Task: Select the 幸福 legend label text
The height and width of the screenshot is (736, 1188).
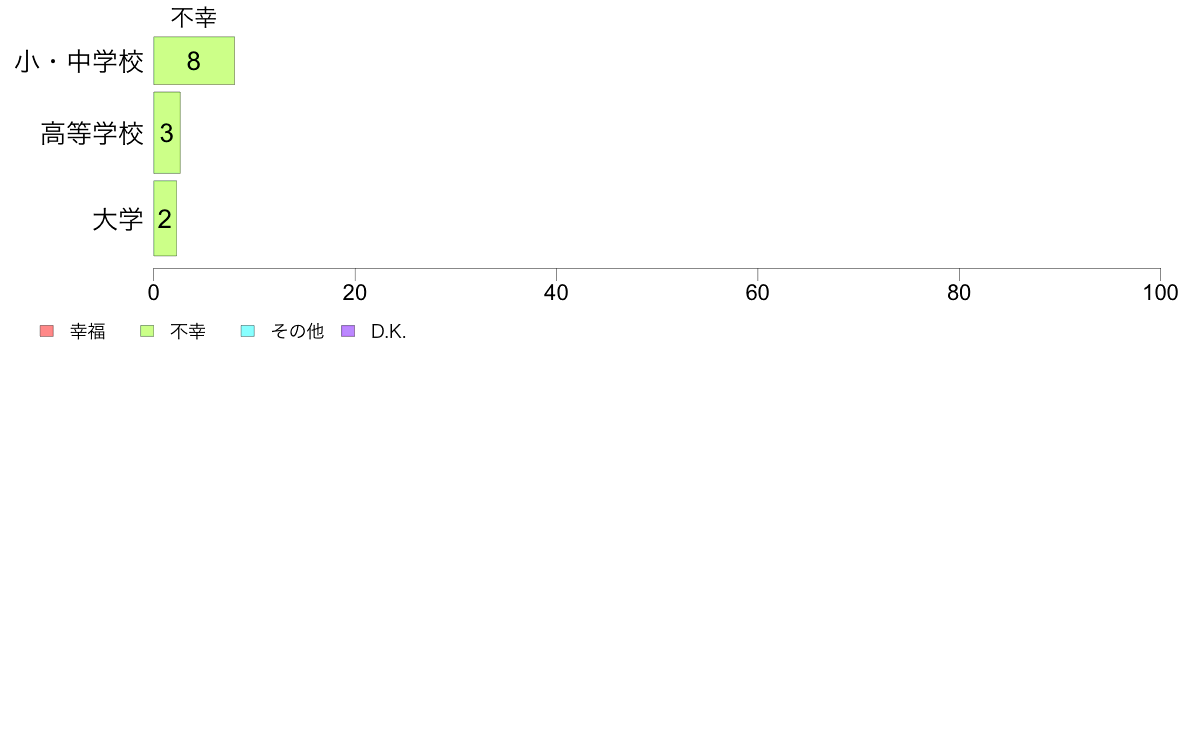Action: pos(88,332)
